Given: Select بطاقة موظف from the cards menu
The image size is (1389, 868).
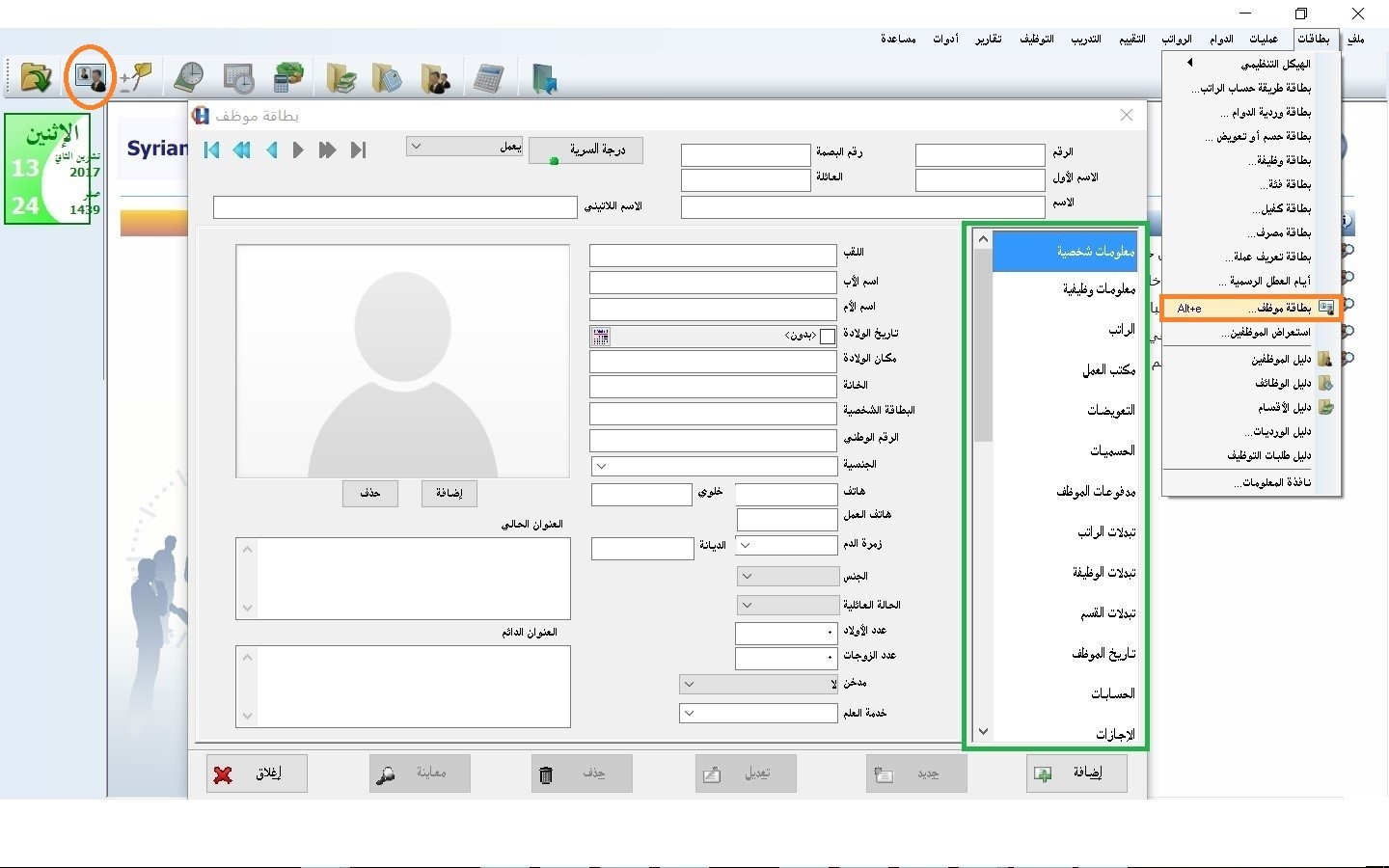Looking at the screenshot, I should 1252,308.
